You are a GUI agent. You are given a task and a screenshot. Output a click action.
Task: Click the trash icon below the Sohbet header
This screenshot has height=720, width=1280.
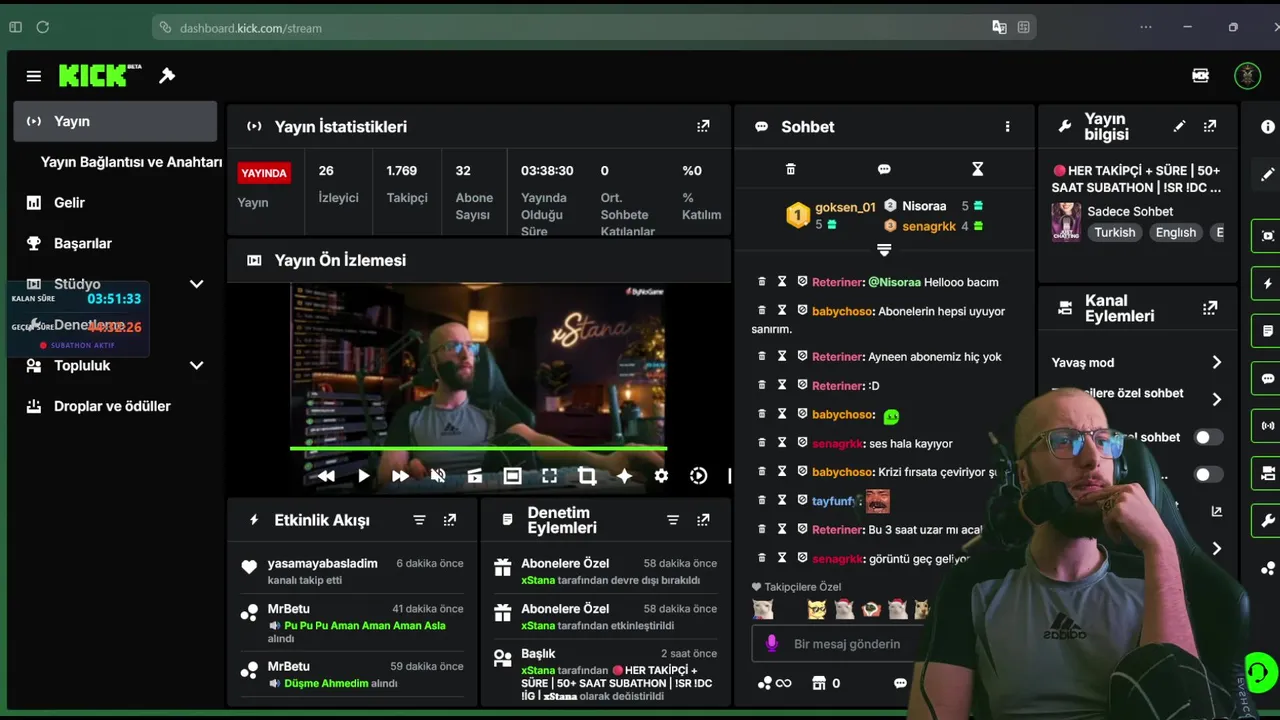tap(790, 169)
